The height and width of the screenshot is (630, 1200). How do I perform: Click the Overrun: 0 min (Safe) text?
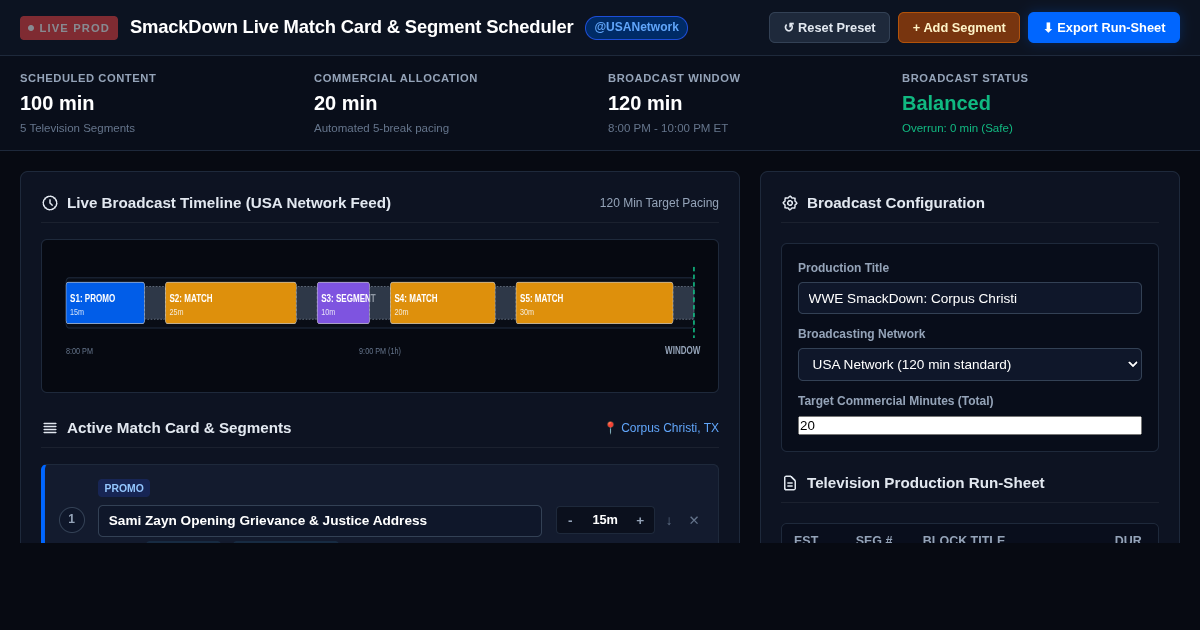957,128
